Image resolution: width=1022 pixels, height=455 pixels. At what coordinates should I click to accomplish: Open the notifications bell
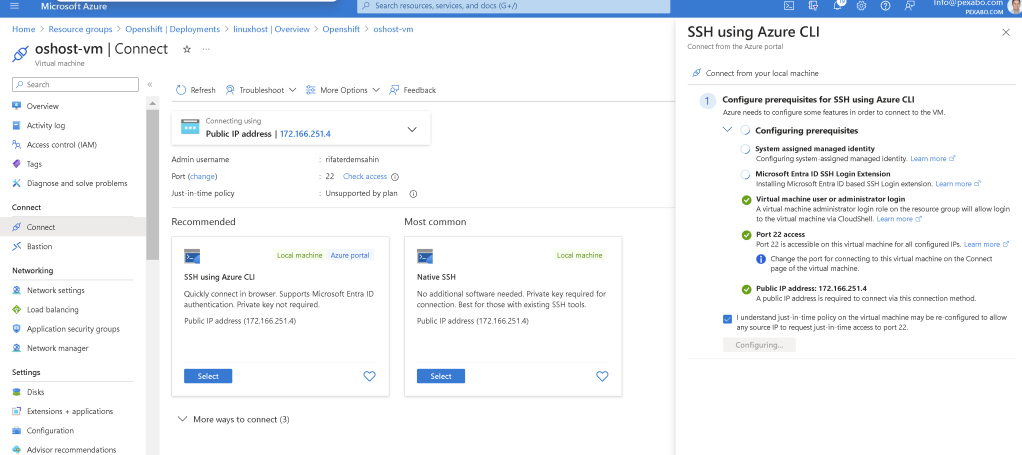pyautogui.click(x=838, y=5)
